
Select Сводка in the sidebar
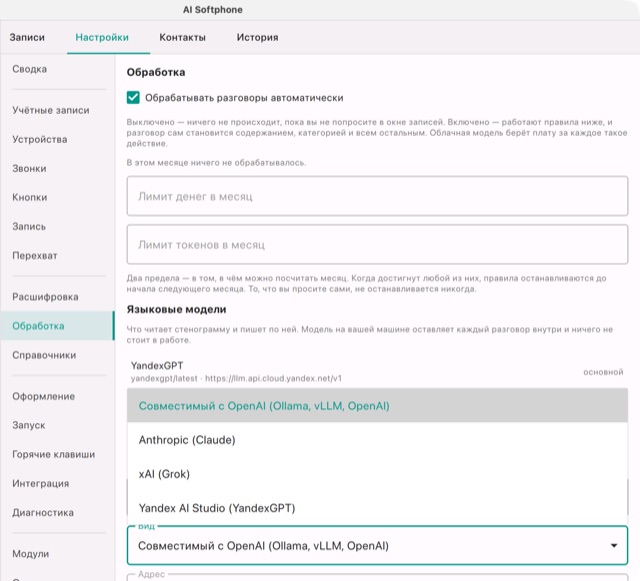point(29,69)
